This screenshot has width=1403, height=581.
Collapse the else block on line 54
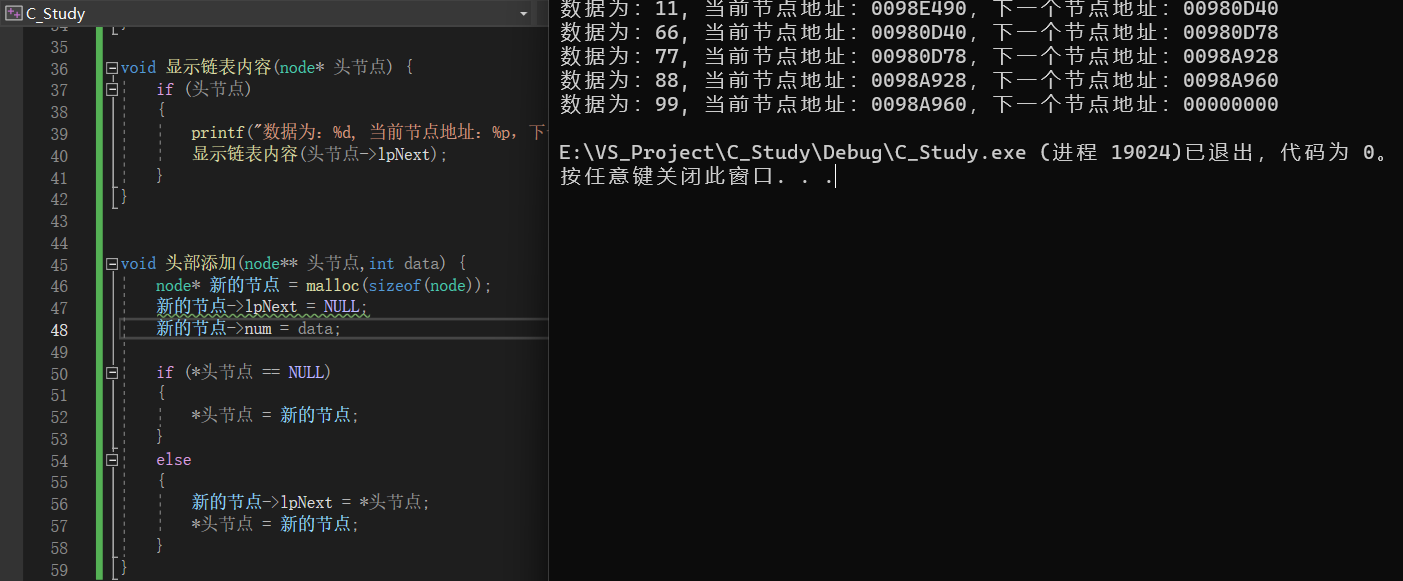pos(112,459)
